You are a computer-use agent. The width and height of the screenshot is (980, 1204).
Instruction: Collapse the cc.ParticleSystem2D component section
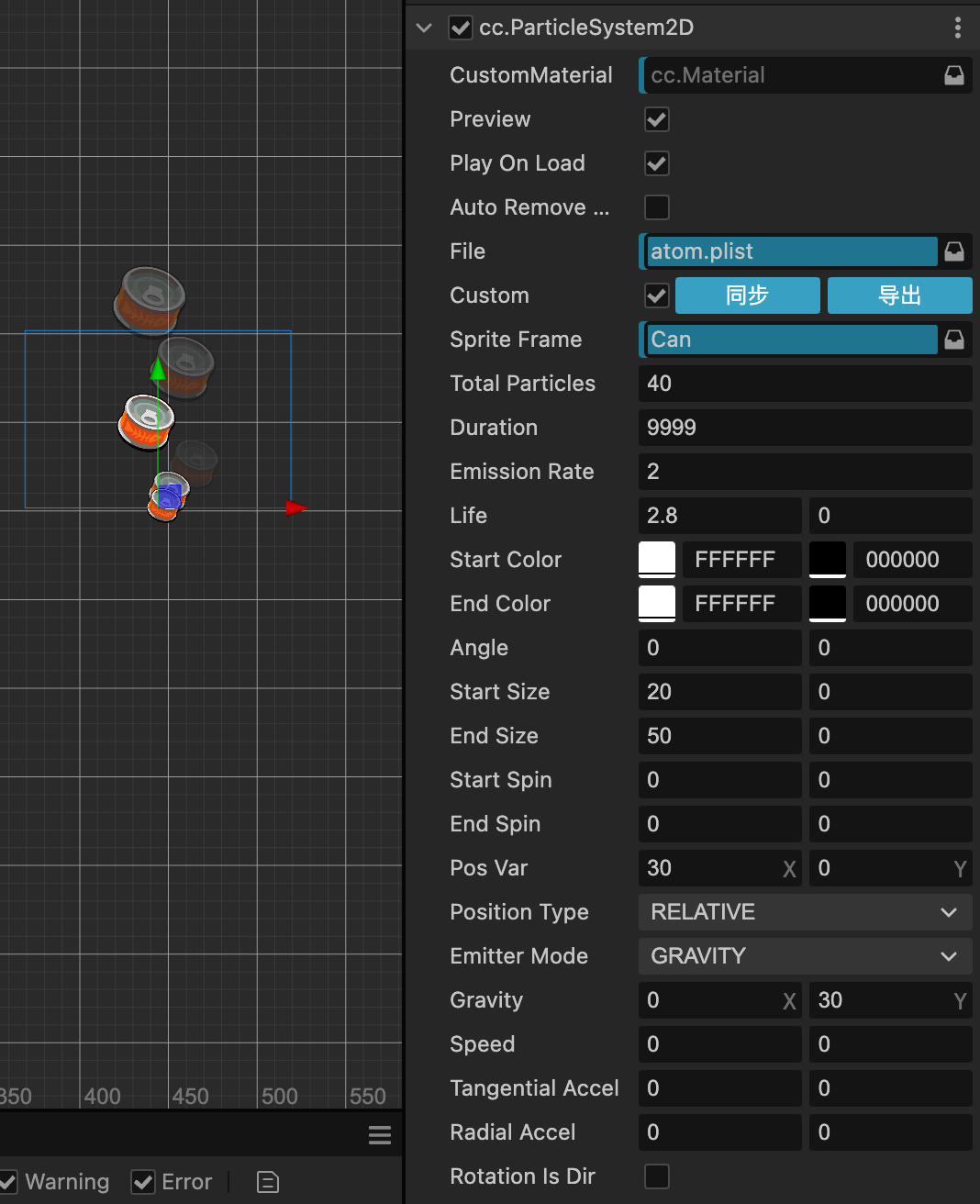click(424, 28)
